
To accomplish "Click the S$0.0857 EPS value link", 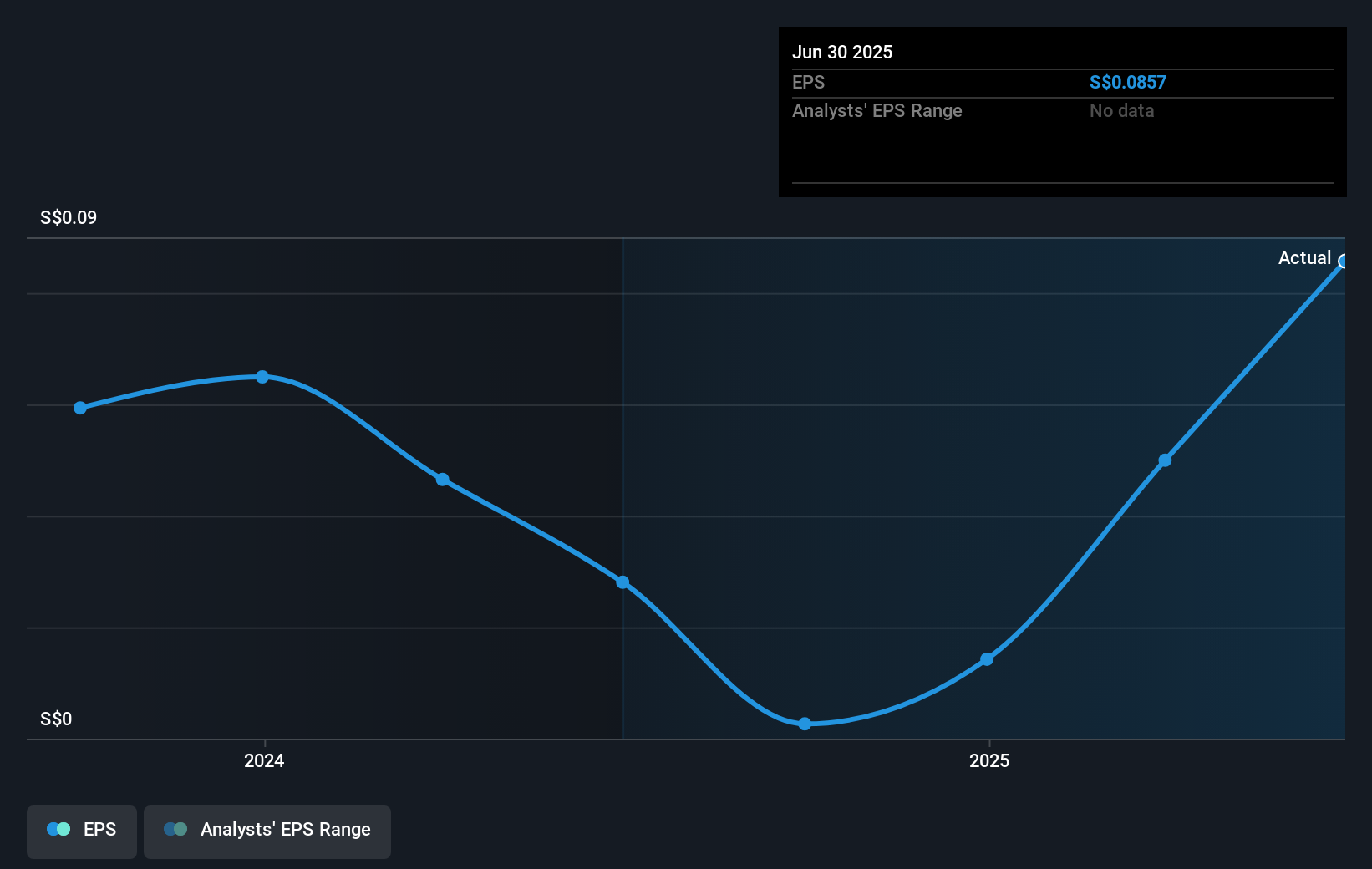I will tap(1128, 82).
